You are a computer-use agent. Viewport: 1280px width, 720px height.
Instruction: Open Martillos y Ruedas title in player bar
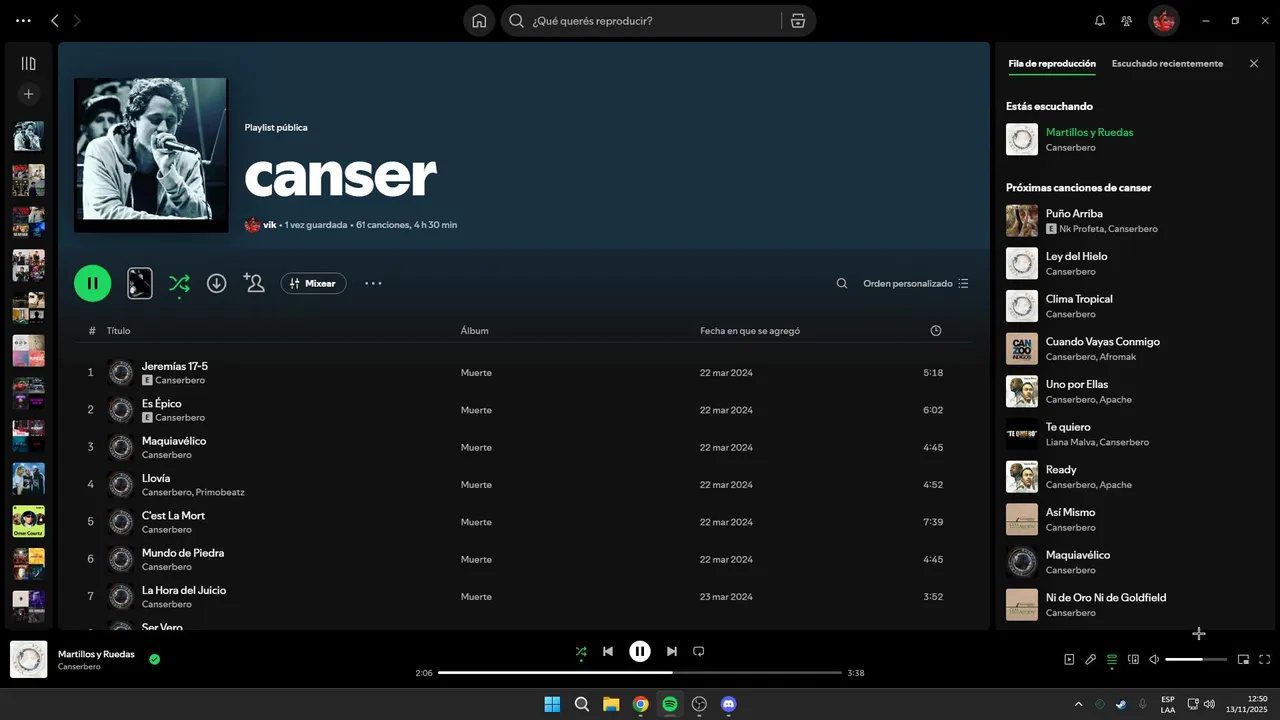point(96,654)
